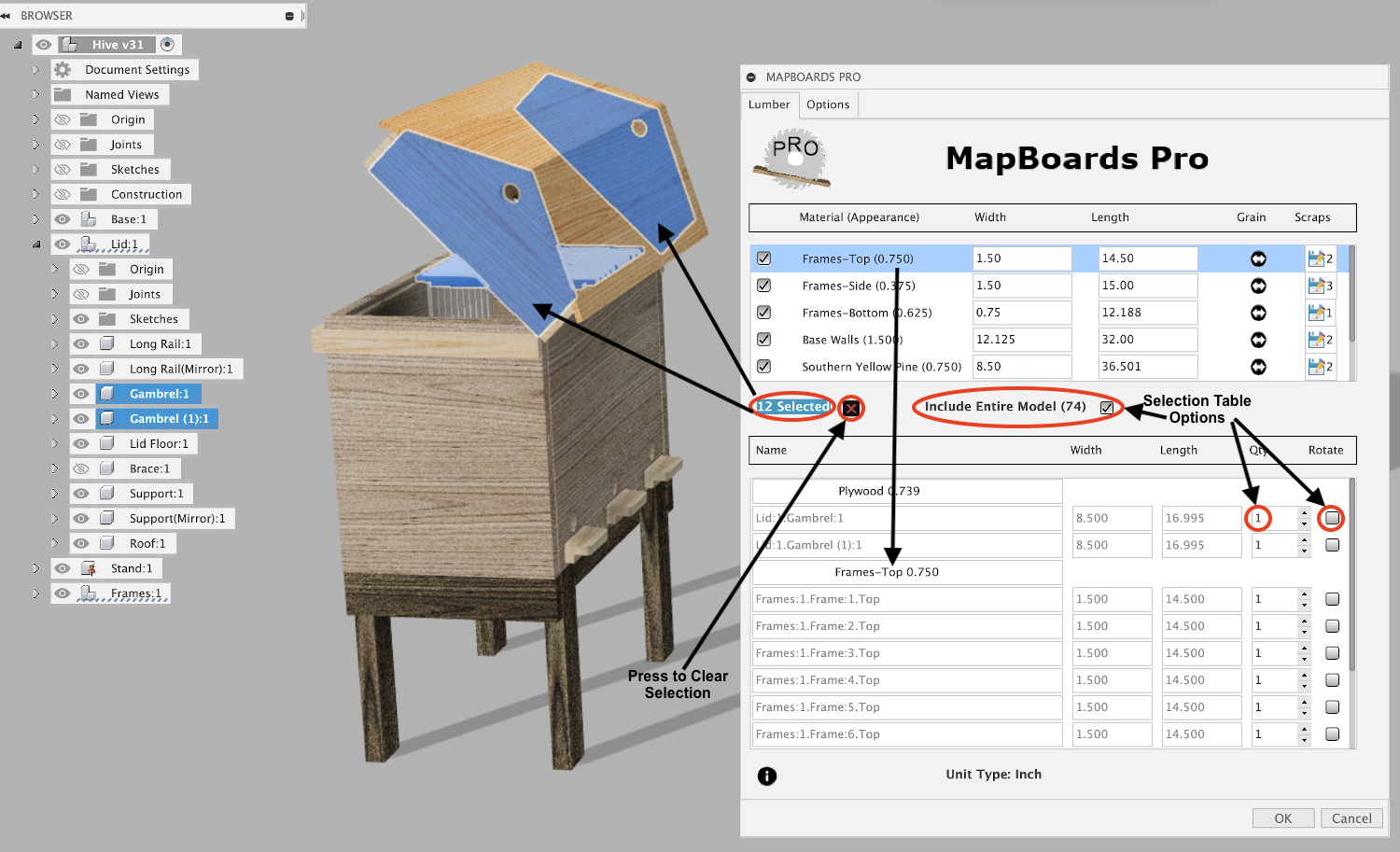Collapse the Lid:1 component tree node
This screenshot has height=852, width=1400.
pyautogui.click(x=35, y=244)
